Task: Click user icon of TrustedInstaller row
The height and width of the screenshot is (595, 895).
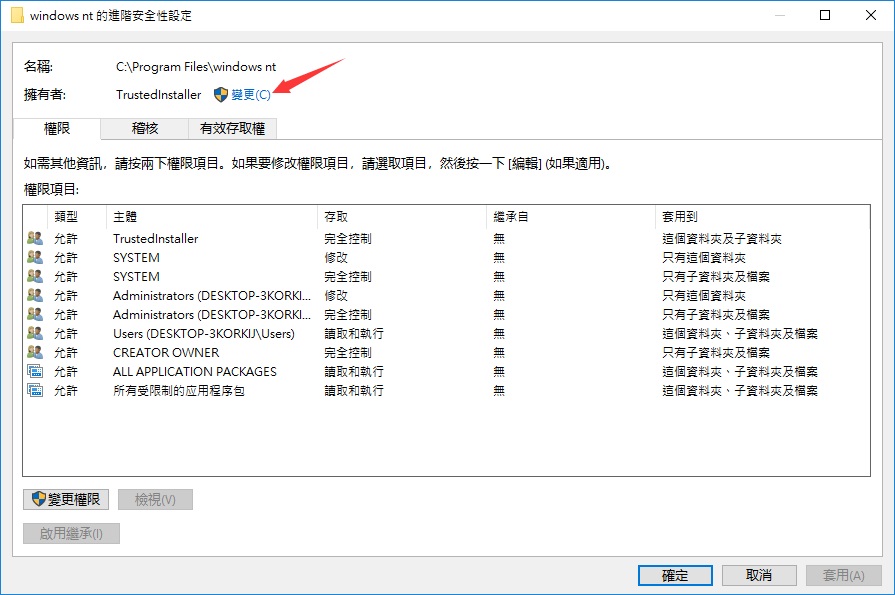Action: [35, 238]
